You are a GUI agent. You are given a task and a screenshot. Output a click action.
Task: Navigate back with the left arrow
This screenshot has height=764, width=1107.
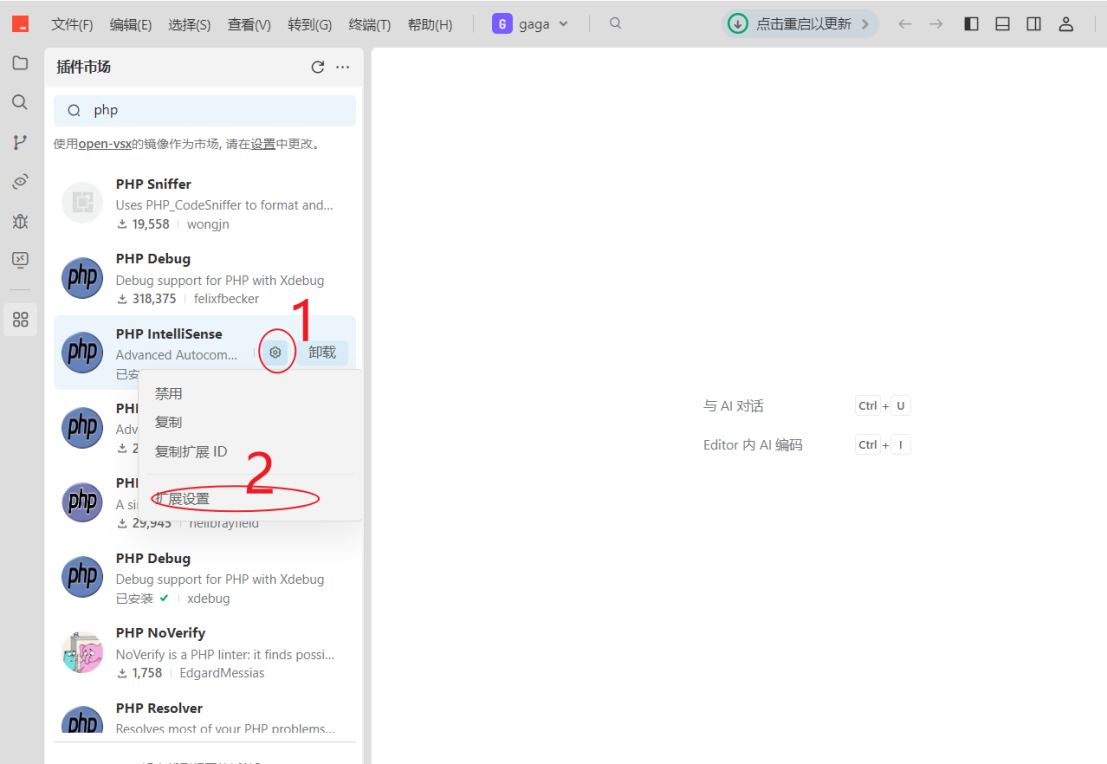pos(904,24)
